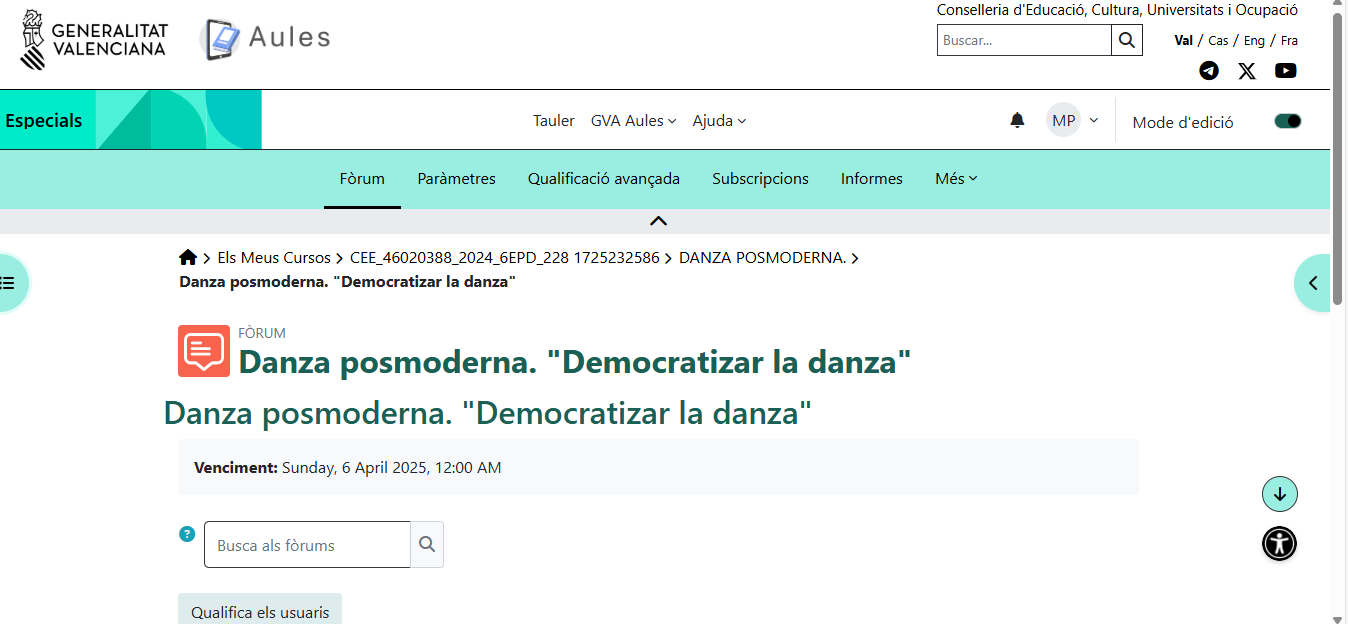1348x624 pixels.
Task: Click inside the Busca als fòrums field
Action: pos(306,544)
